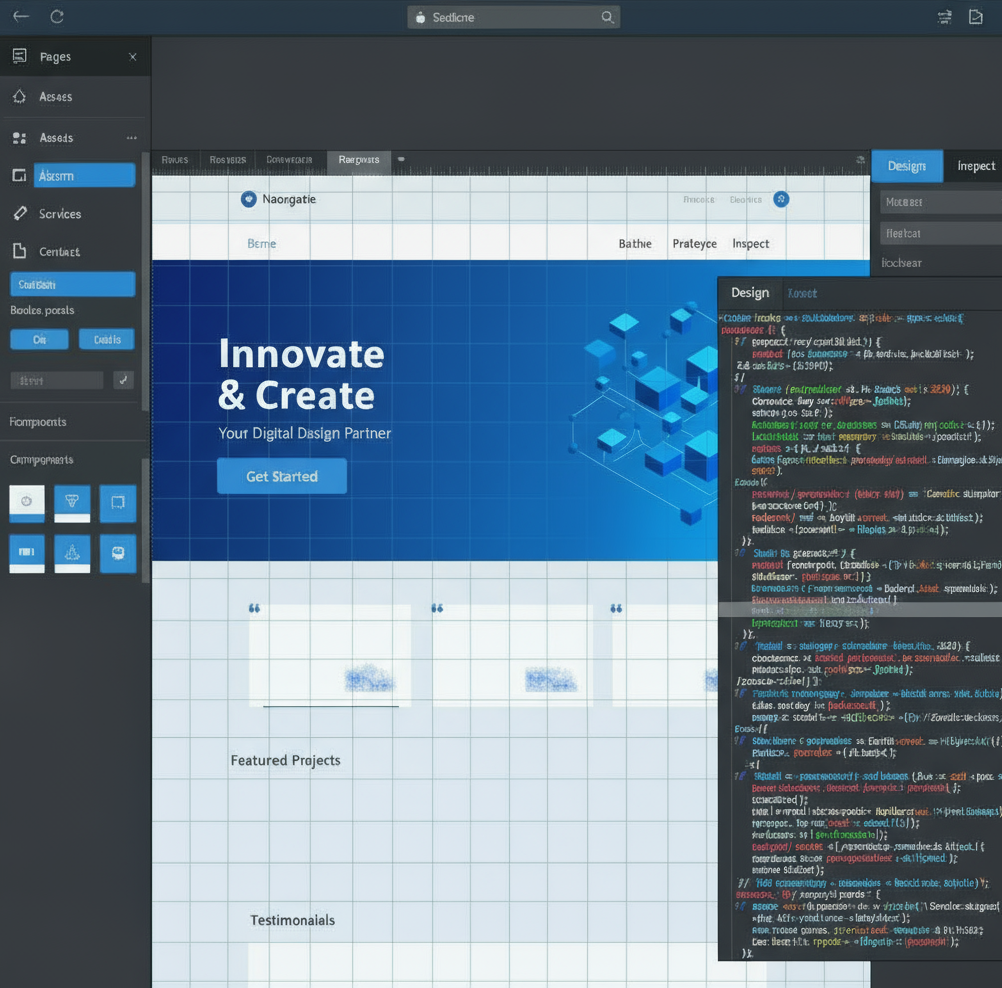Image resolution: width=1002 pixels, height=988 pixels.
Task: Click the back arrow in the top bar
Action: click(x=21, y=17)
